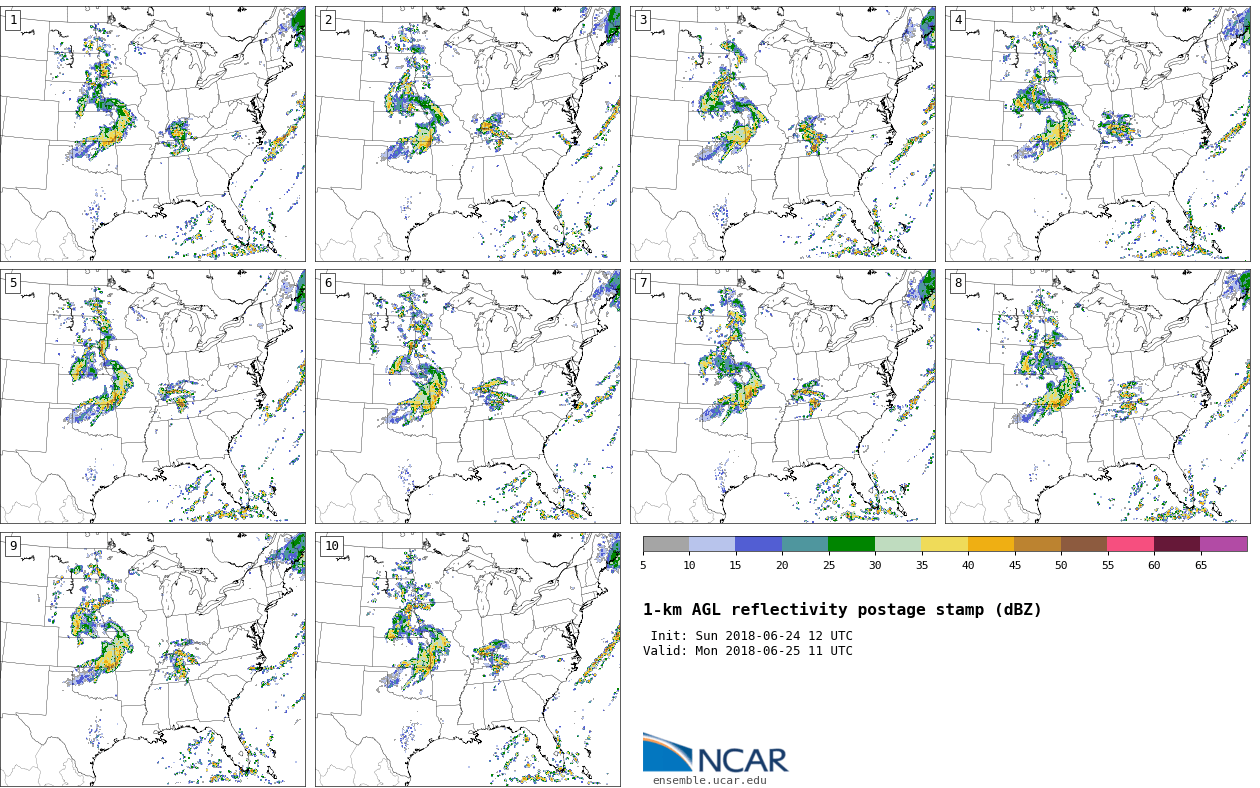This screenshot has height=788, width=1260.
Task: Open the ensemble.ucar.edu link text
Action: pos(709,781)
